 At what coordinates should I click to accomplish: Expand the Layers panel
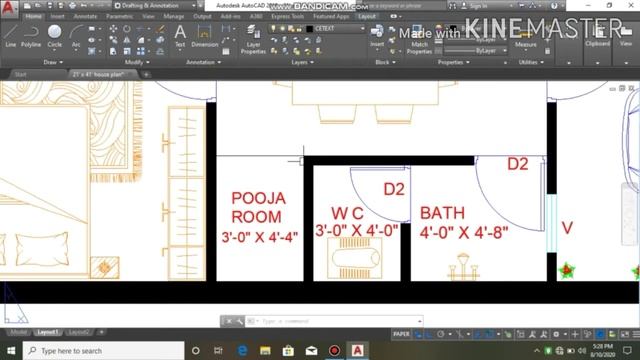tap(302, 62)
